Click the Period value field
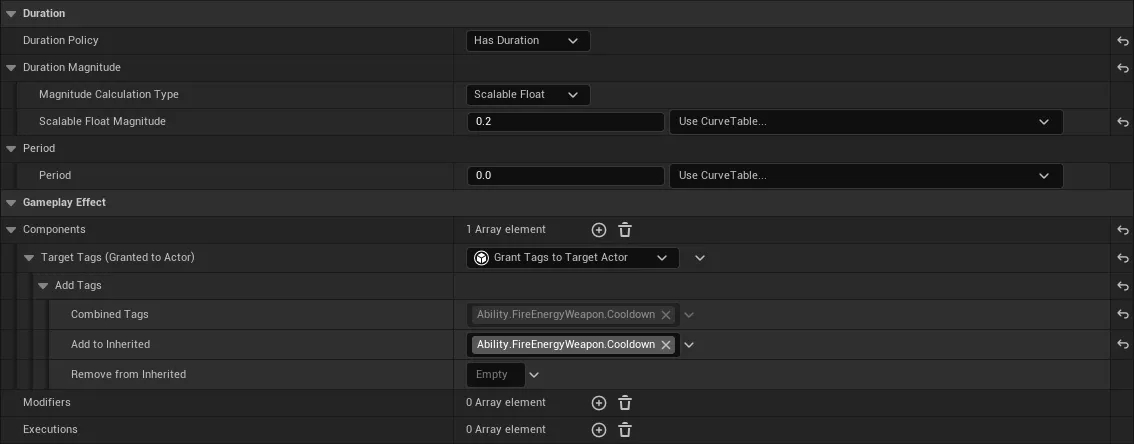 pos(565,176)
